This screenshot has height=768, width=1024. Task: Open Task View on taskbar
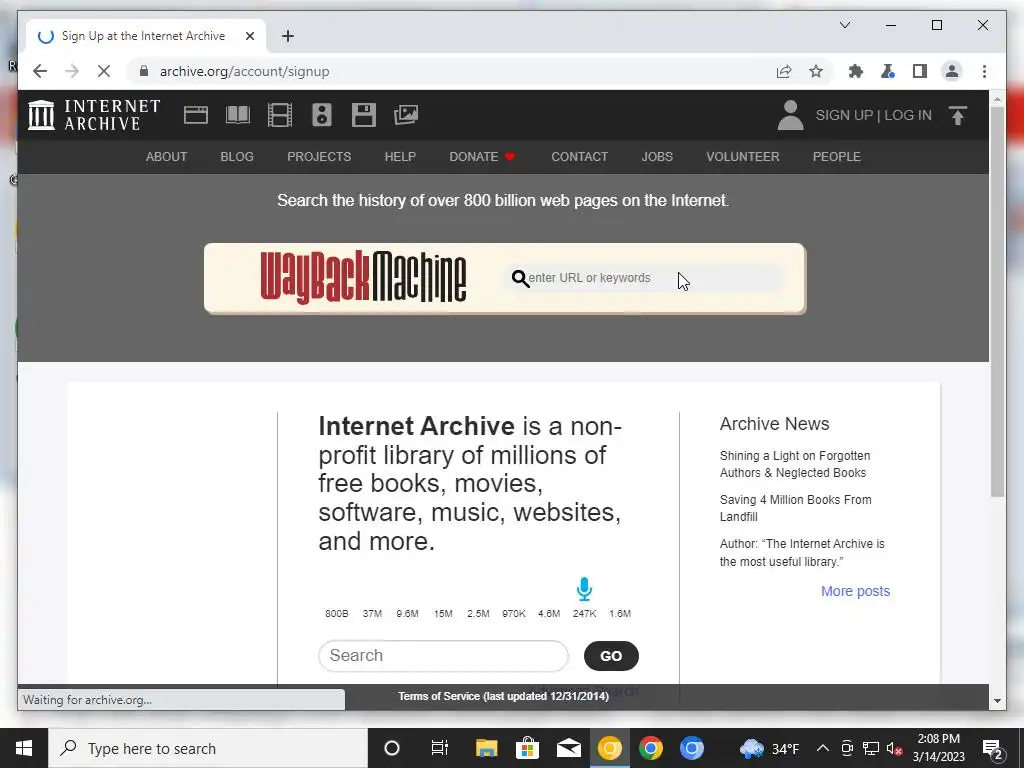440,748
